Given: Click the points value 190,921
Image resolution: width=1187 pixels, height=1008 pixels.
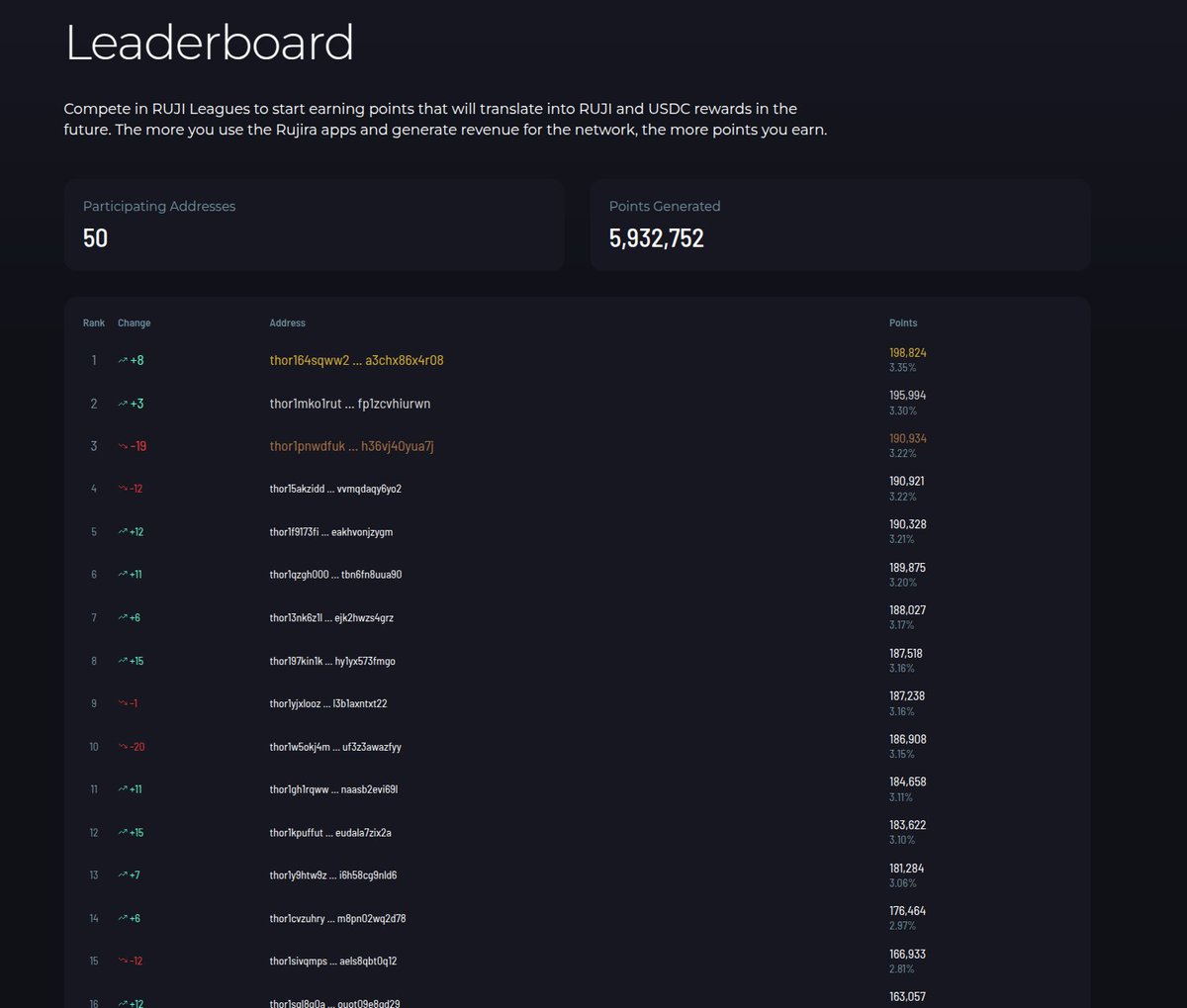Looking at the screenshot, I should (x=907, y=482).
